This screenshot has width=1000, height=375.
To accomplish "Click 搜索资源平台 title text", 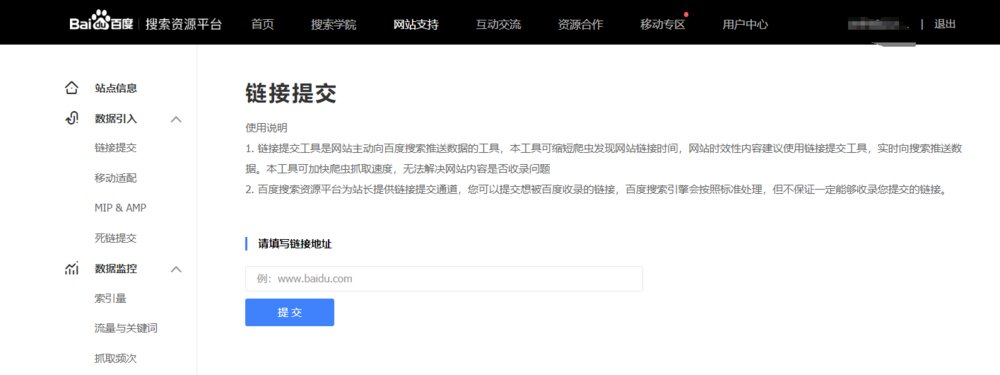I will tap(184, 25).
